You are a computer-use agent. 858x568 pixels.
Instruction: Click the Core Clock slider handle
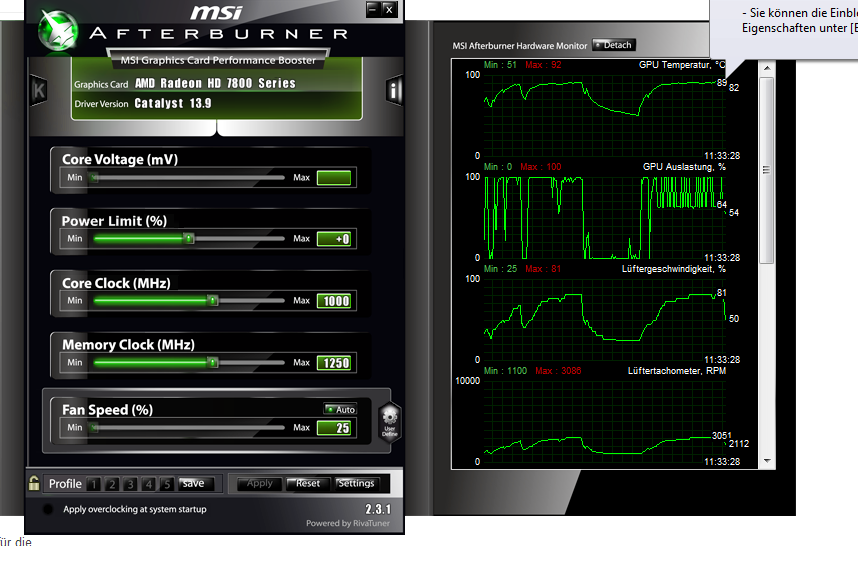[213, 300]
